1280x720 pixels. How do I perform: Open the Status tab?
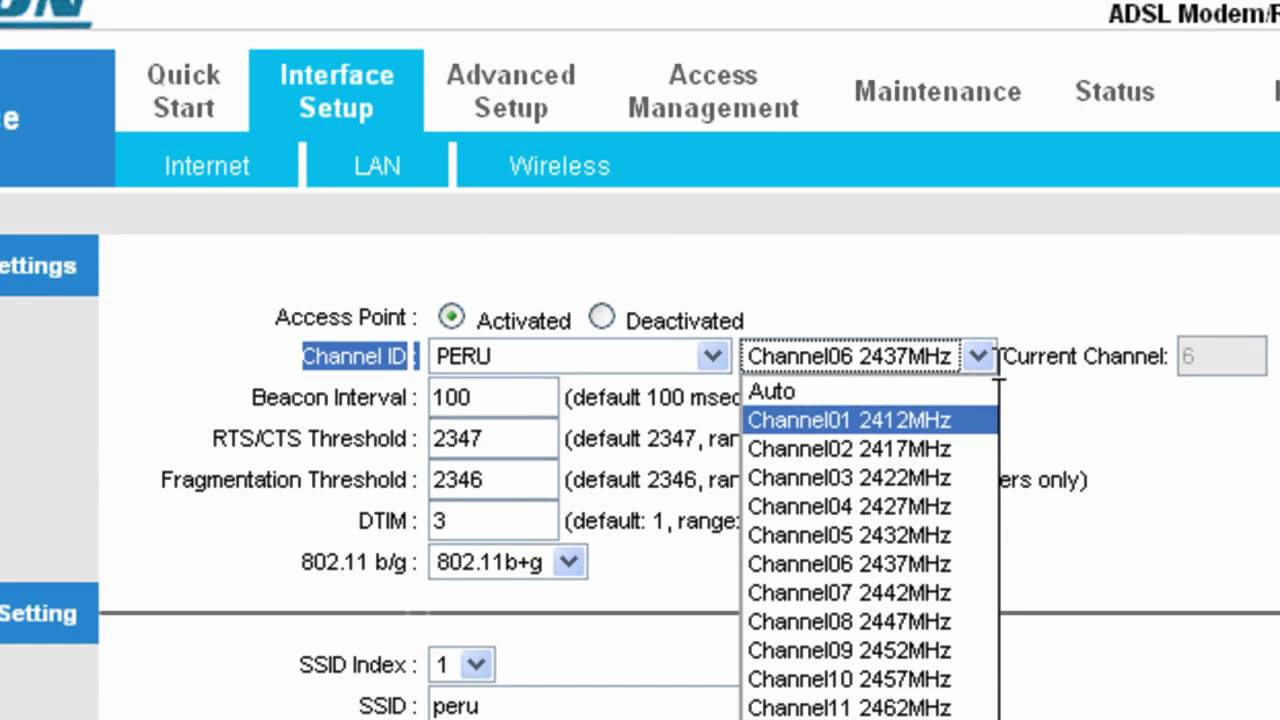[x=1114, y=91]
